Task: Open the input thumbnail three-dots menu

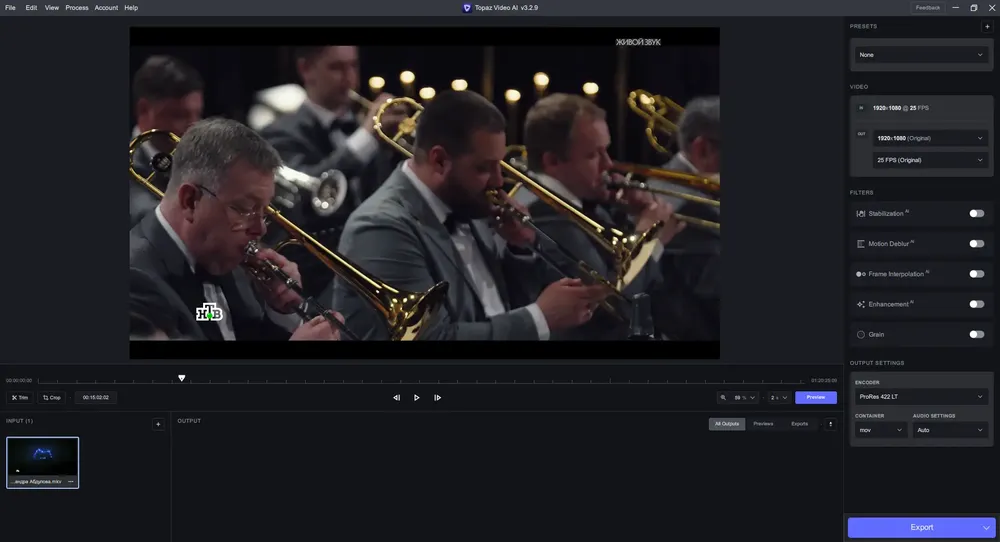Action: point(71,481)
